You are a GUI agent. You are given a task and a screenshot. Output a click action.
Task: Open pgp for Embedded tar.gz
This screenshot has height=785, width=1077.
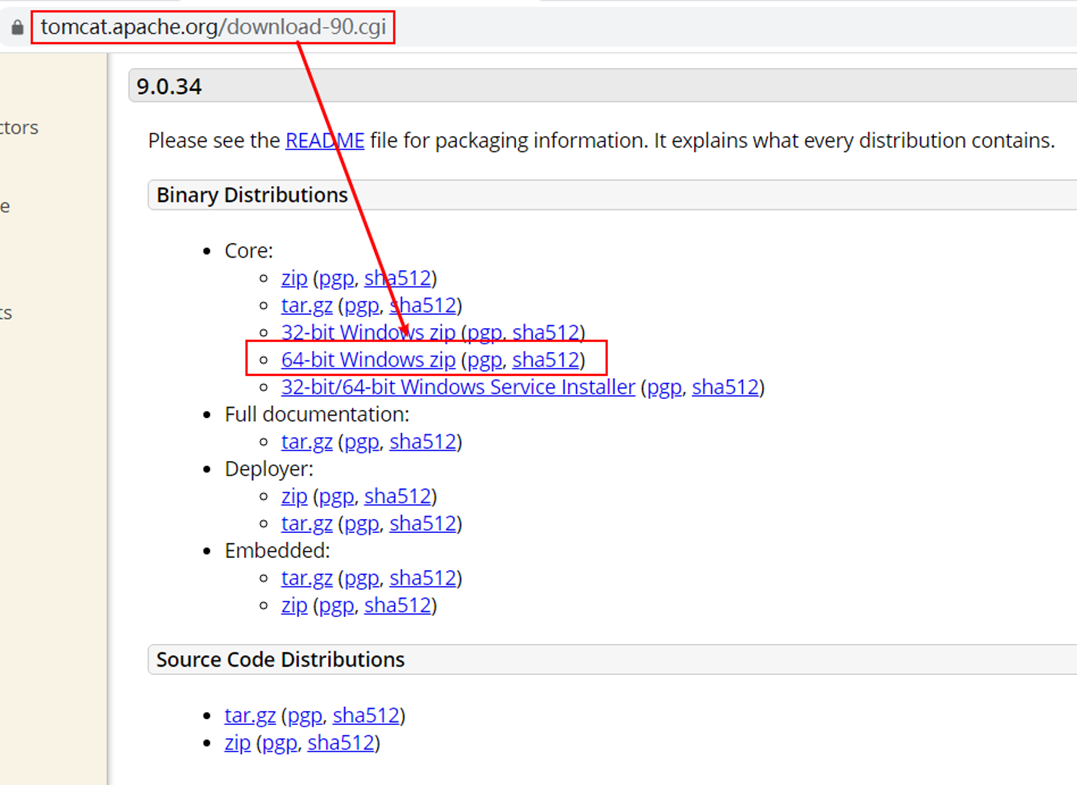tap(362, 578)
